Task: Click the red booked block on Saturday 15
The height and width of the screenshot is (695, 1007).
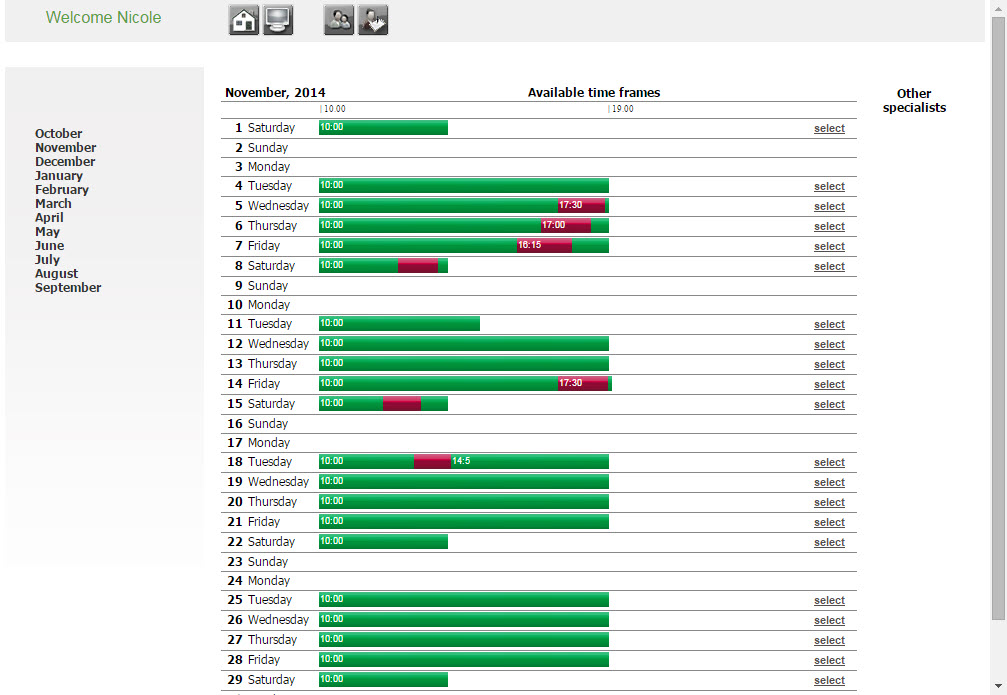Action: (x=402, y=404)
